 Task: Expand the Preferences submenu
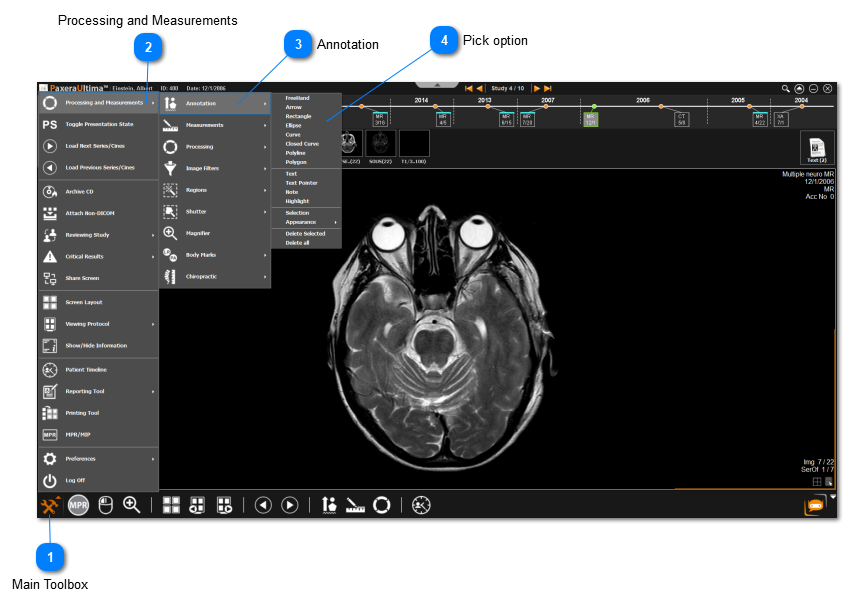[98, 459]
